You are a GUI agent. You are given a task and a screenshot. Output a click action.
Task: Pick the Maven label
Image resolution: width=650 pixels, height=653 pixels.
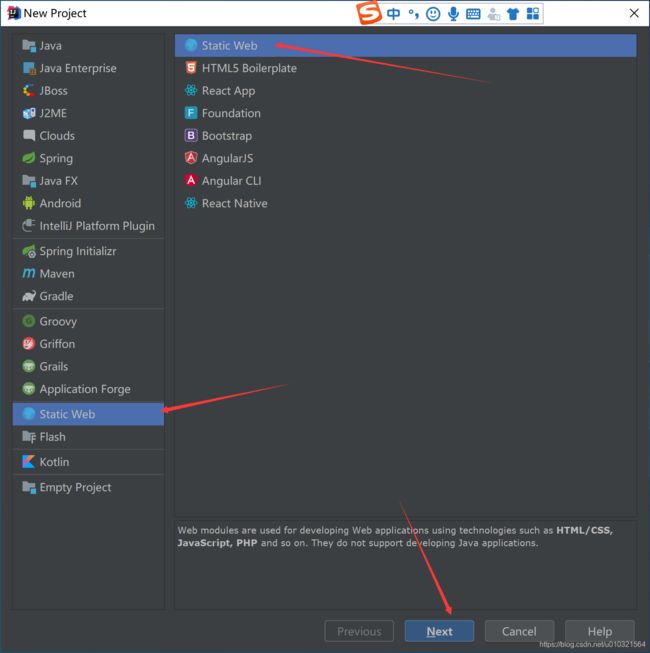tap(57, 274)
